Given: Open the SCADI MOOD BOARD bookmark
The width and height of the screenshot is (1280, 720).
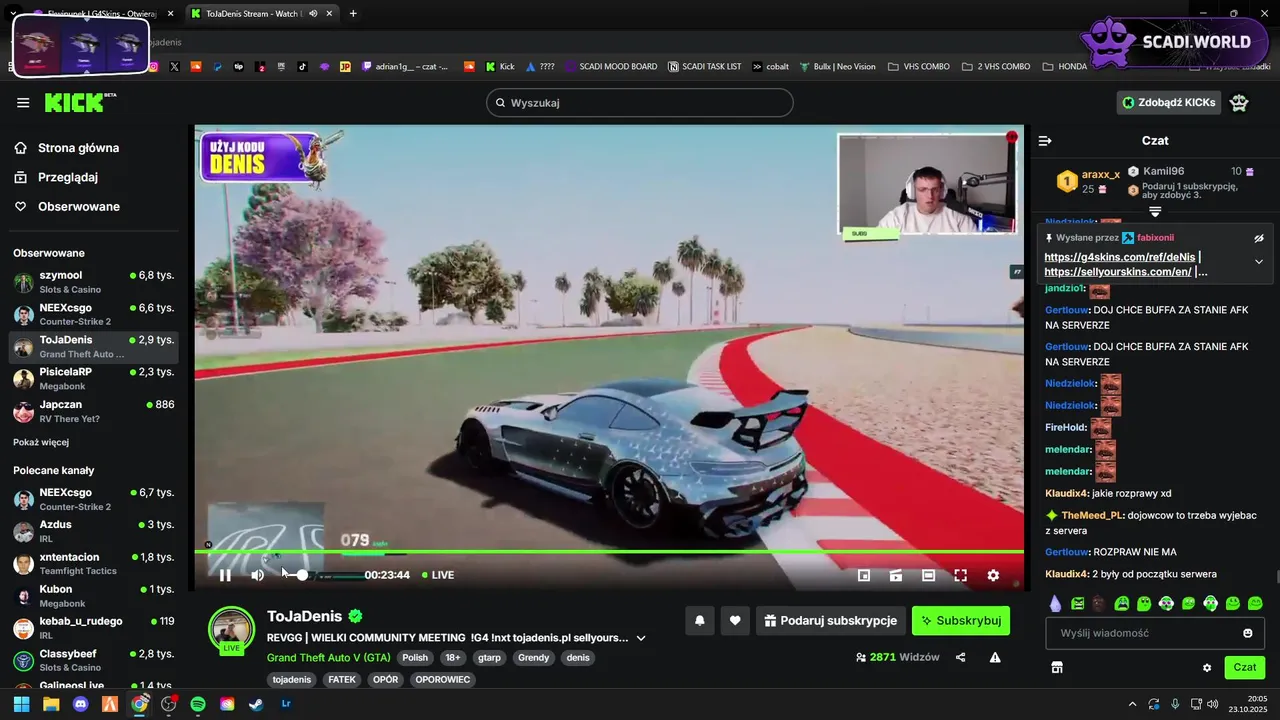Looking at the screenshot, I should (610, 66).
